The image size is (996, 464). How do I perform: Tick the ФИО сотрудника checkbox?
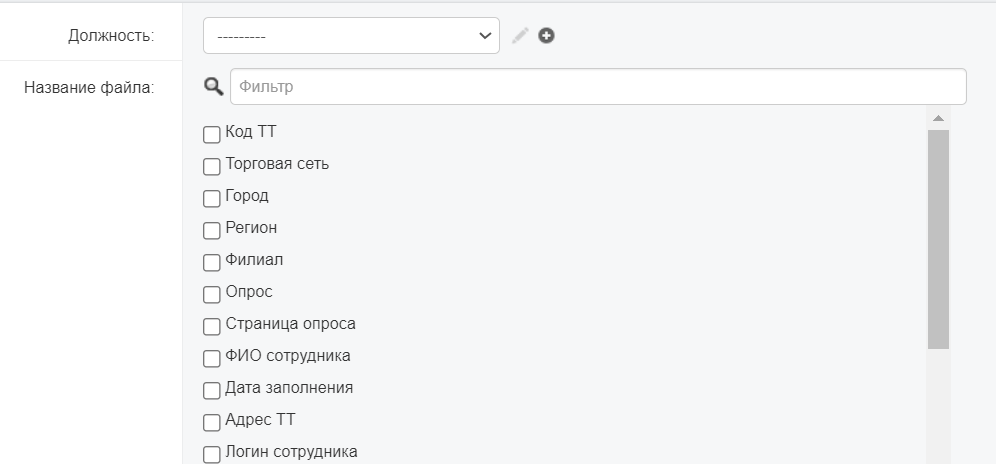coord(212,358)
